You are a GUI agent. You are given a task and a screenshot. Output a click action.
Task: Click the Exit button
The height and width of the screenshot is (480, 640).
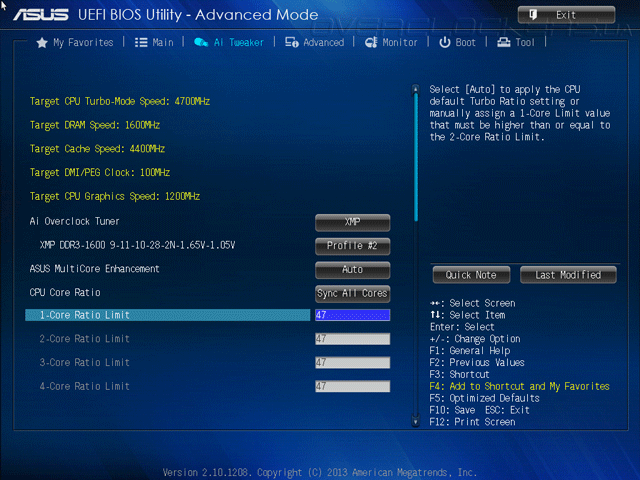click(566, 15)
